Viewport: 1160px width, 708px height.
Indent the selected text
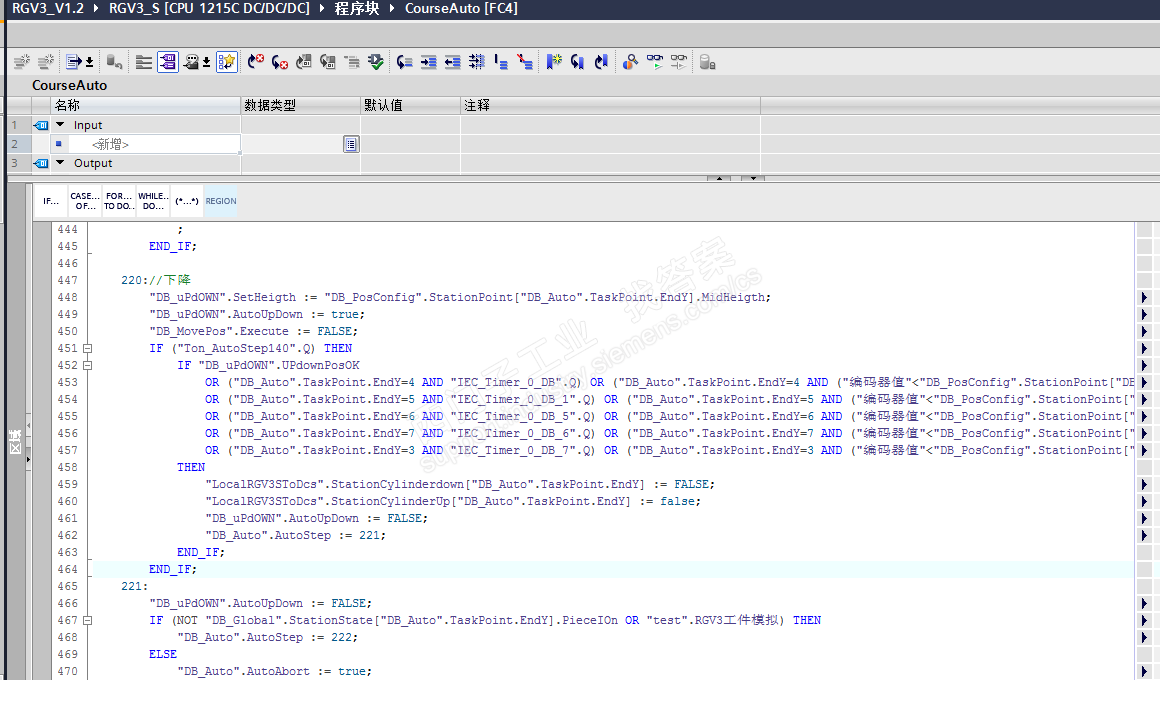coord(428,62)
